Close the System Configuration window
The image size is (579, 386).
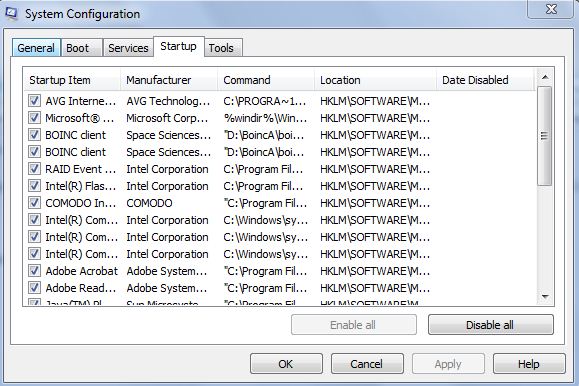pyautogui.click(x=551, y=9)
